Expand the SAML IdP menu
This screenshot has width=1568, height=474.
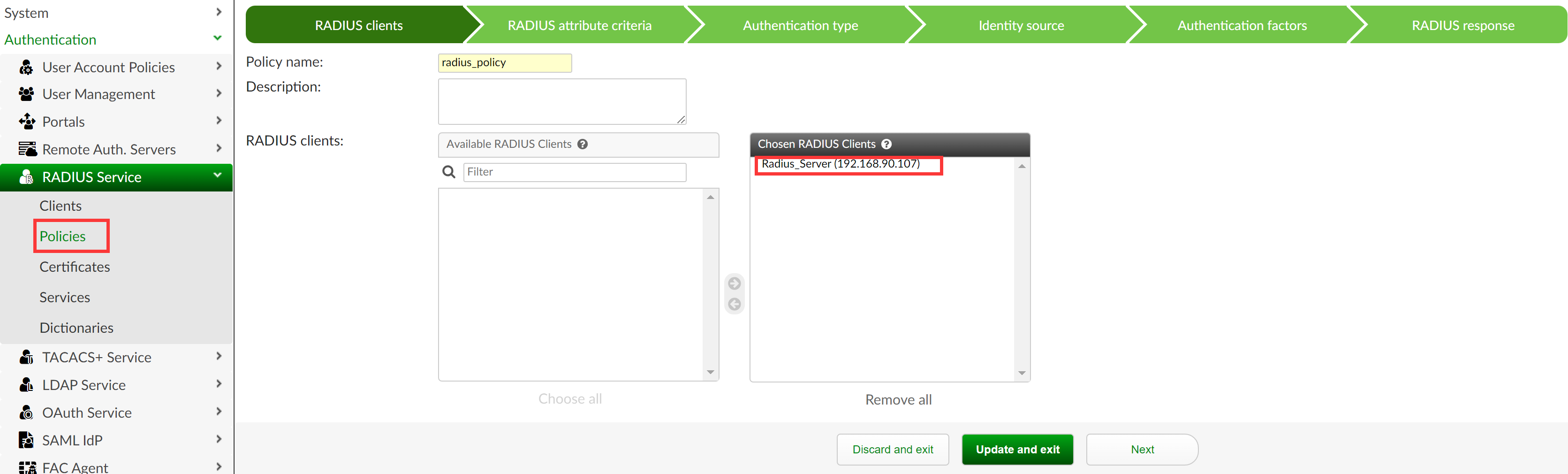point(219,439)
